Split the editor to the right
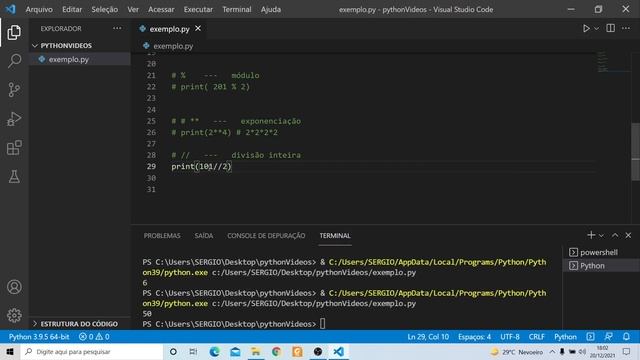The image size is (640, 360). pyautogui.click(x=611, y=28)
